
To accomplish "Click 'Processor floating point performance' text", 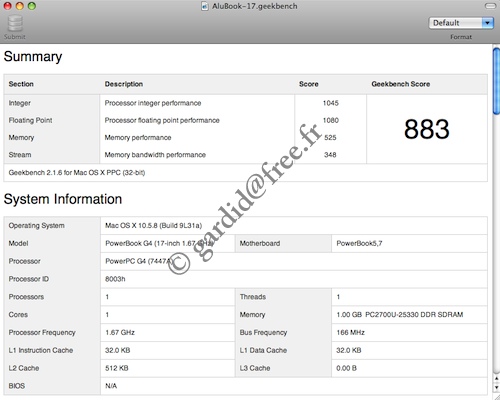I will [162, 120].
